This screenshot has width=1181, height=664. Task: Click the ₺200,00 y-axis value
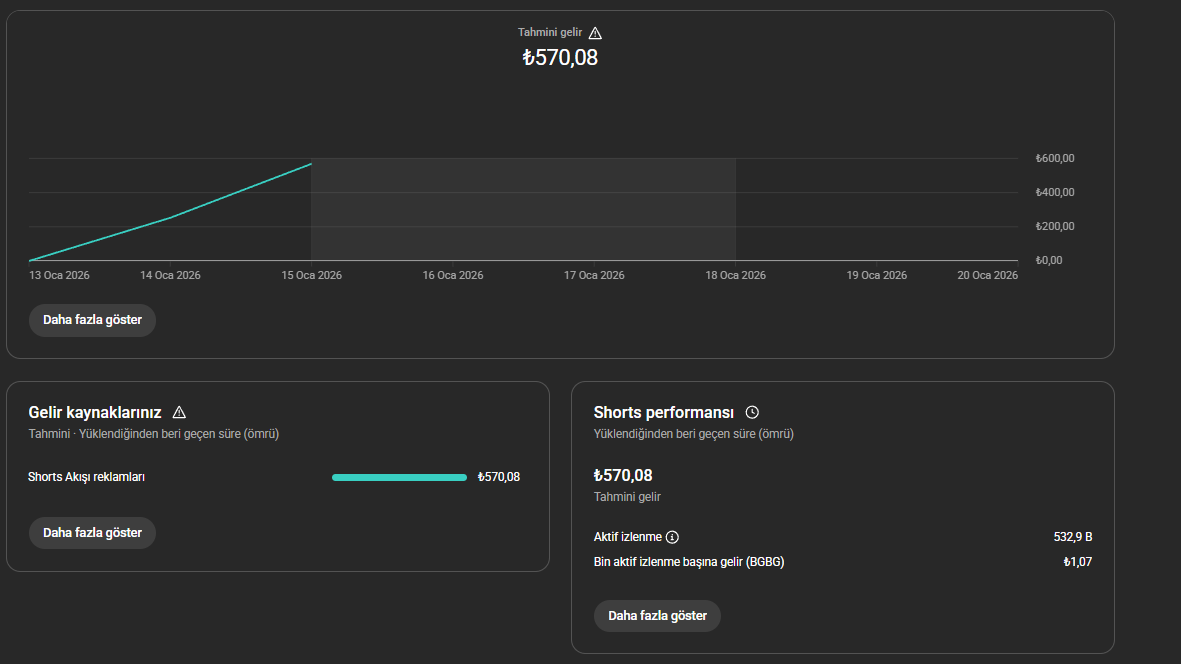coord(1054,226)
